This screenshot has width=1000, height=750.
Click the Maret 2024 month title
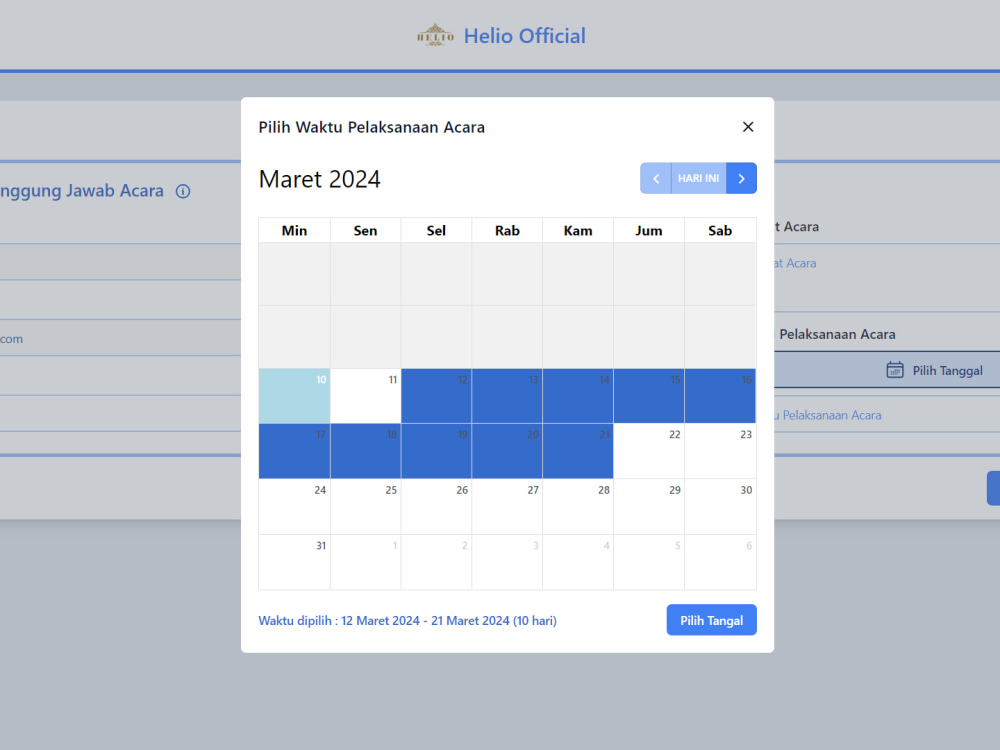320,179
